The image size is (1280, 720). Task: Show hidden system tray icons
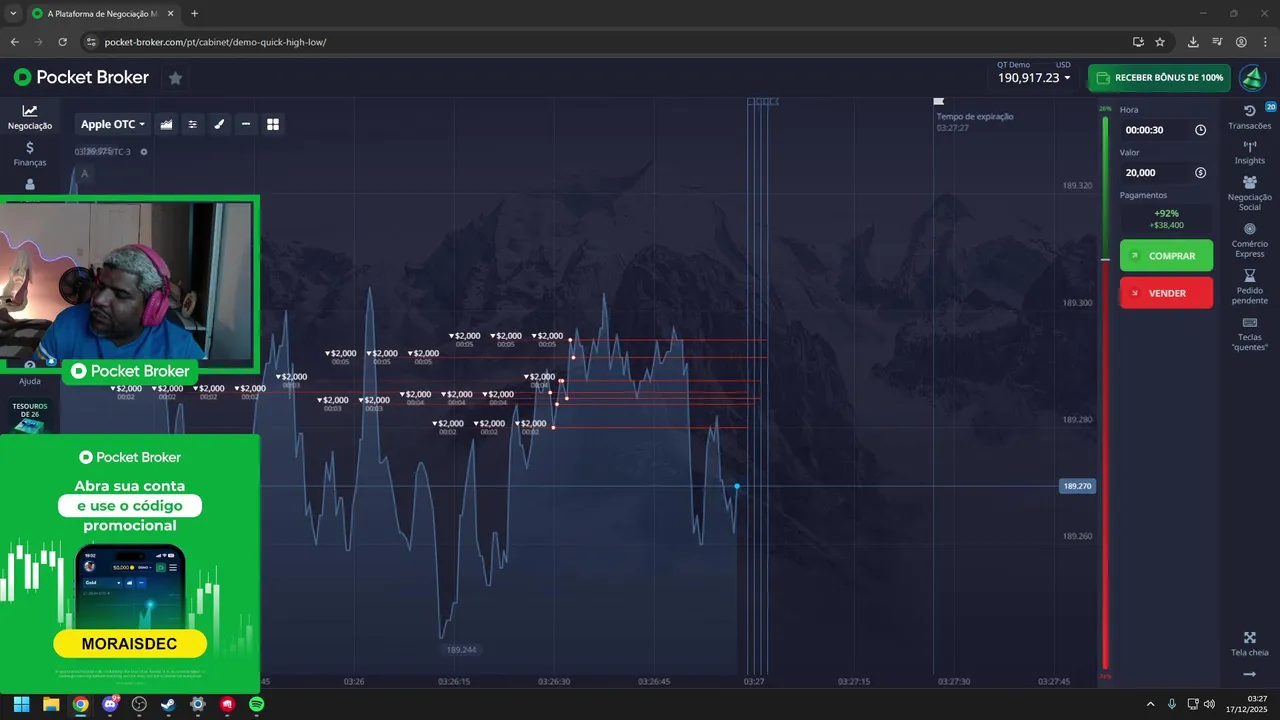1150,704
